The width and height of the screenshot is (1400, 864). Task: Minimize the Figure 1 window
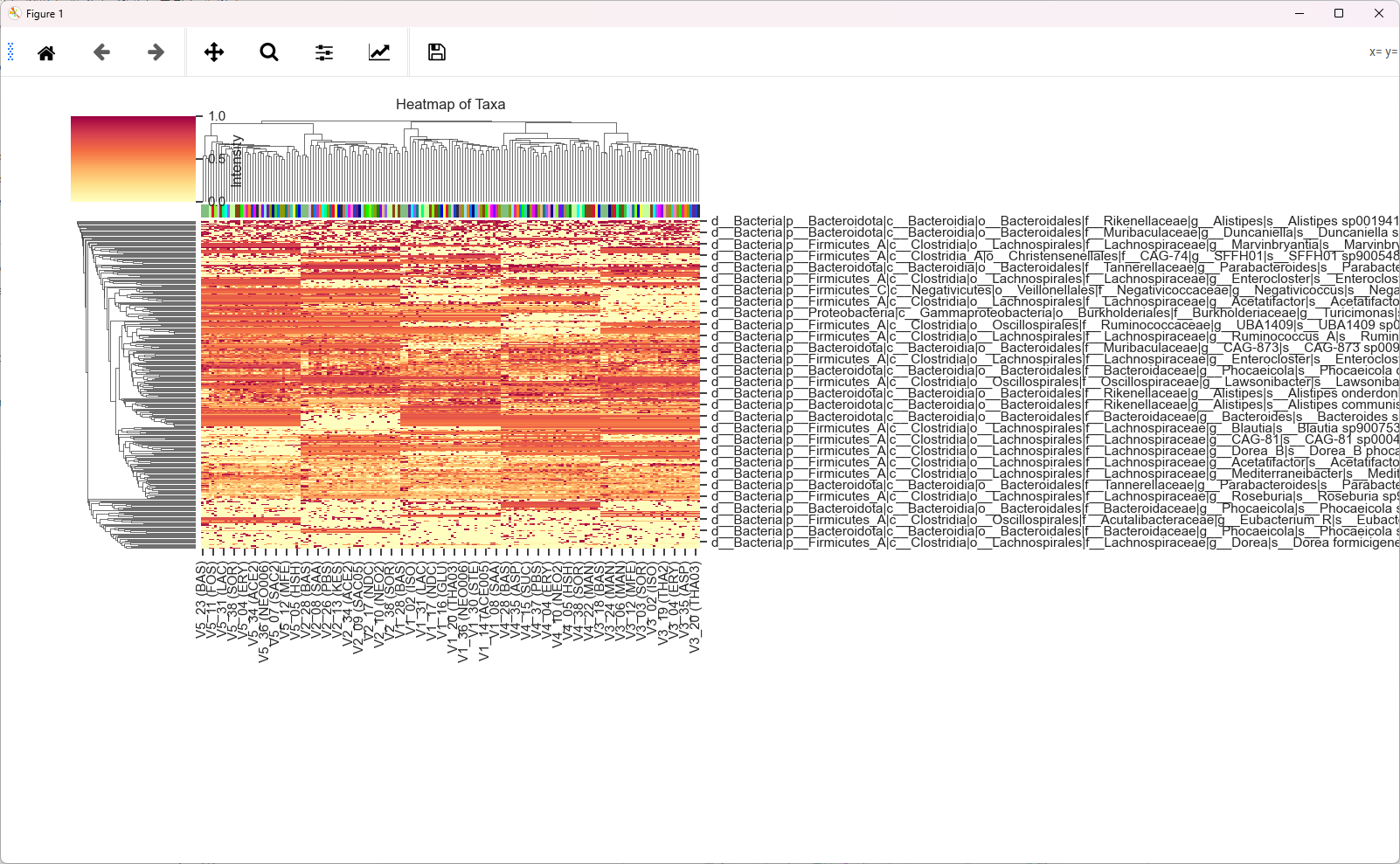pos(1300,13)
